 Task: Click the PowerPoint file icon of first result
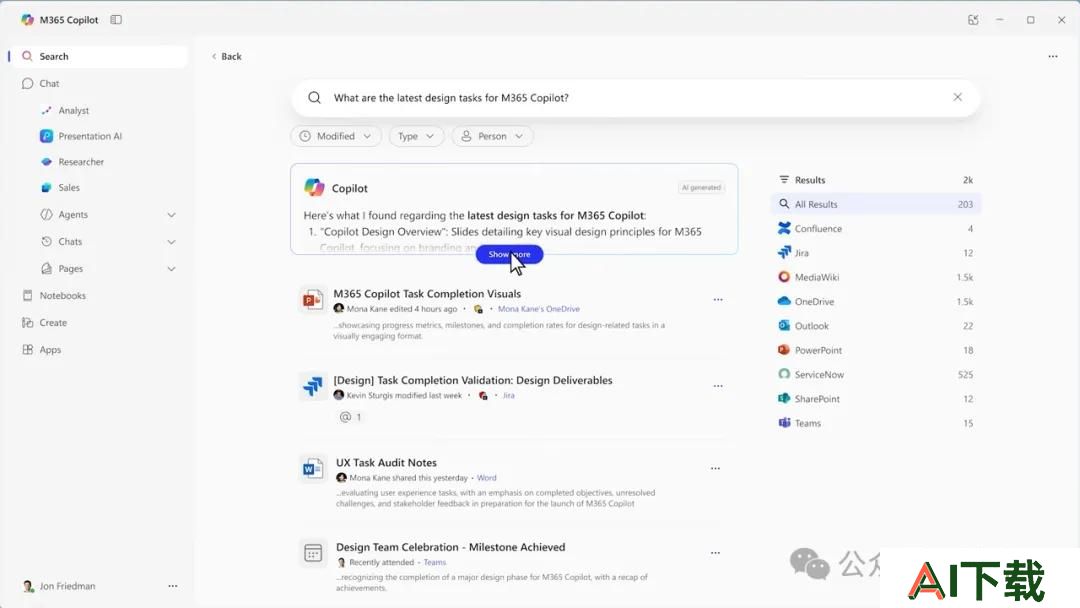click(313, 300)
